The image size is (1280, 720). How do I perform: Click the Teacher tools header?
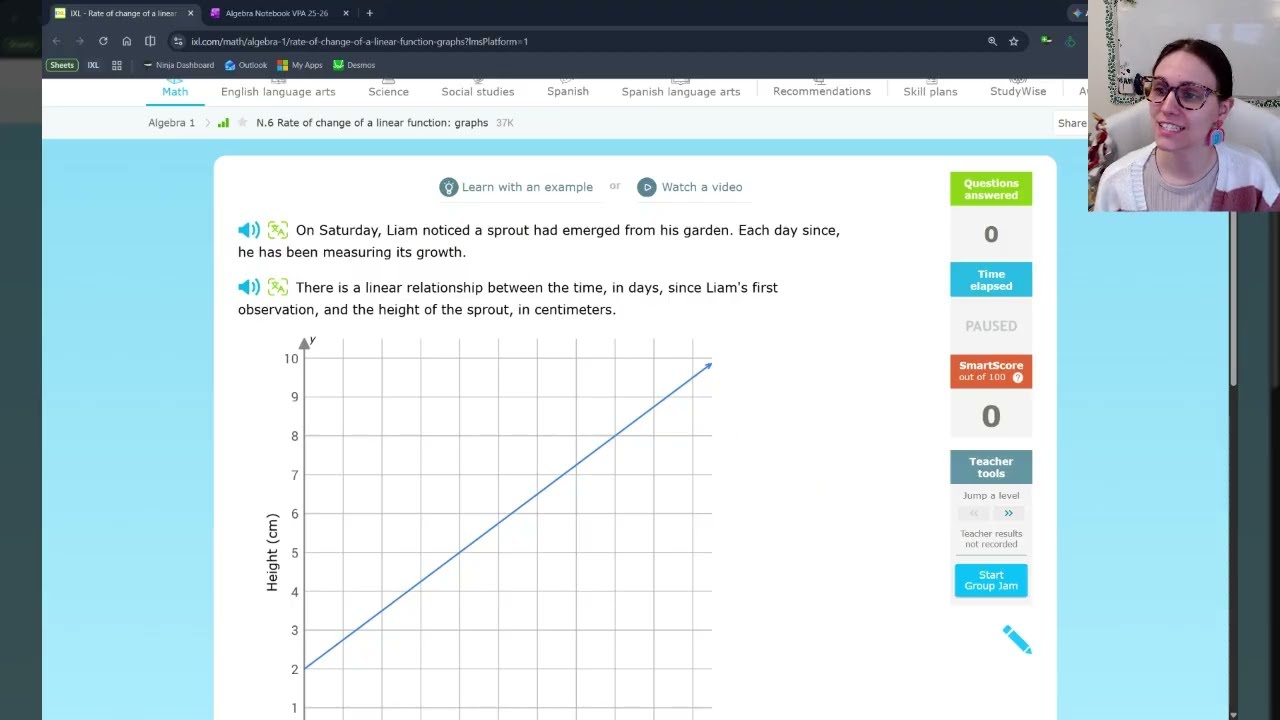[x=991, y=467]
